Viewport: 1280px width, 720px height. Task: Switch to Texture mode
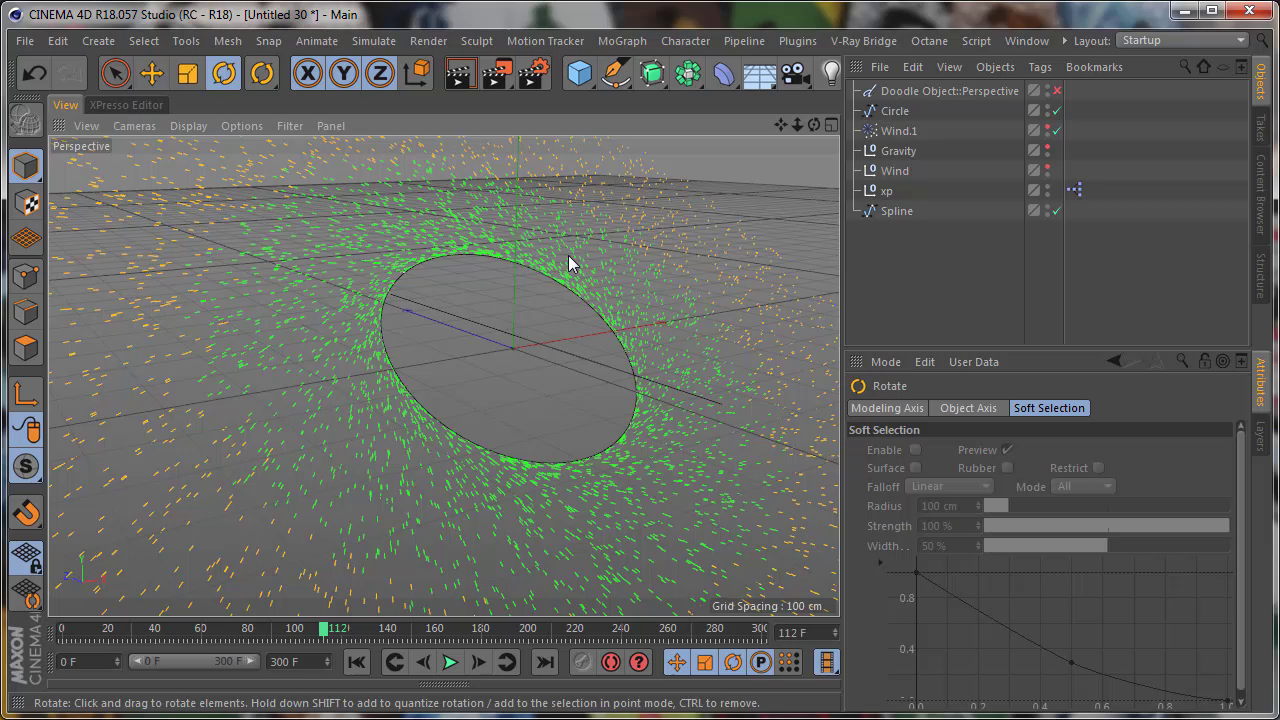click(x=26, y=202)
